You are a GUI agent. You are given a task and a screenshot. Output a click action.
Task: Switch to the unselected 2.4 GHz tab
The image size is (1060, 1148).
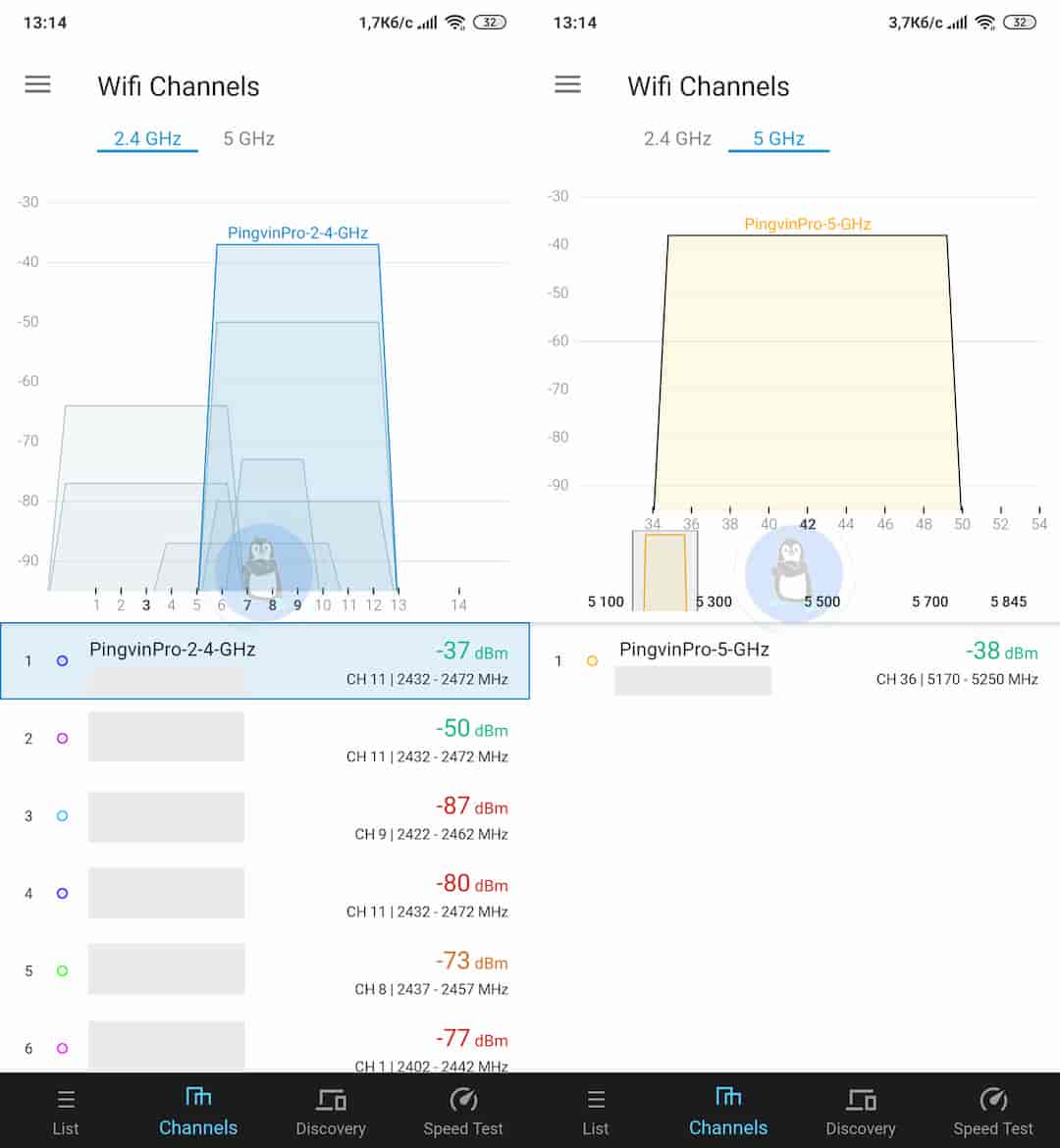[677, 138]
